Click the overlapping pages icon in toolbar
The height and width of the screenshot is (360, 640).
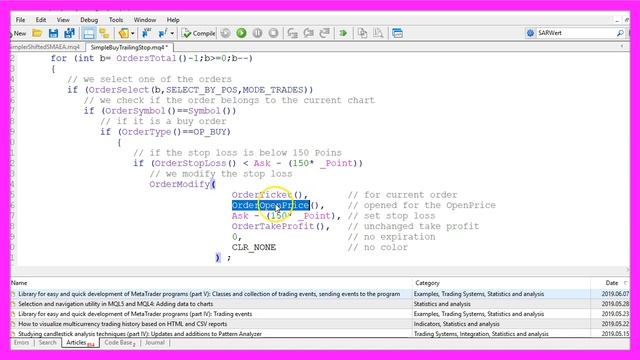point(362,33)
